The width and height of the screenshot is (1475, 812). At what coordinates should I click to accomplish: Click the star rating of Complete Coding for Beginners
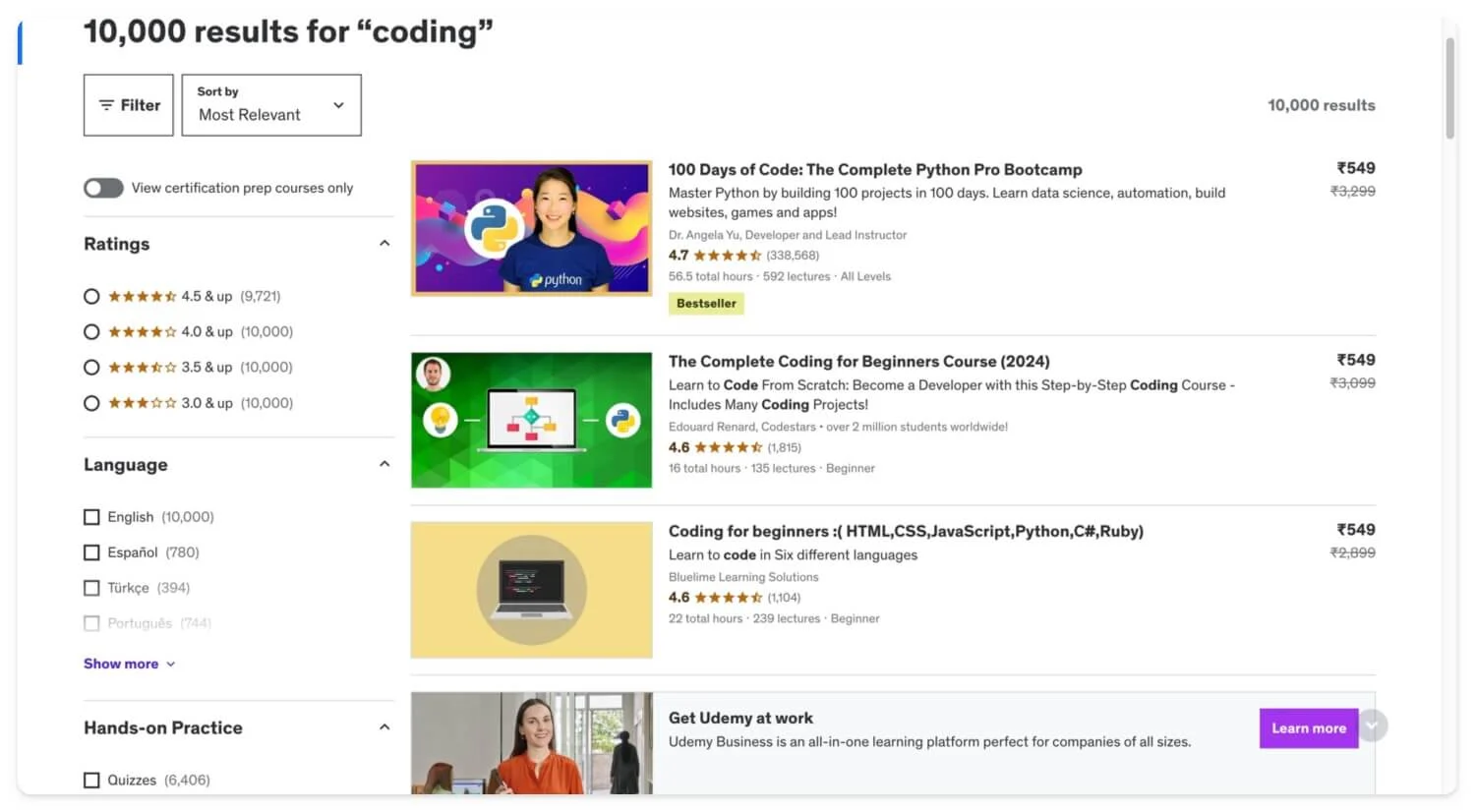pyautogui.click(x=729, y=448)
